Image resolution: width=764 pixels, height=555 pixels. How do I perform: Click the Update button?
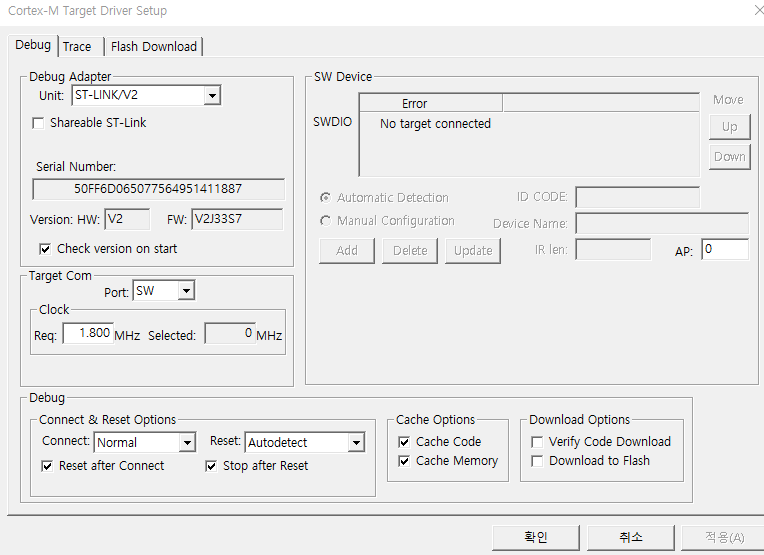pyautogui.click(x=473, y=251)
